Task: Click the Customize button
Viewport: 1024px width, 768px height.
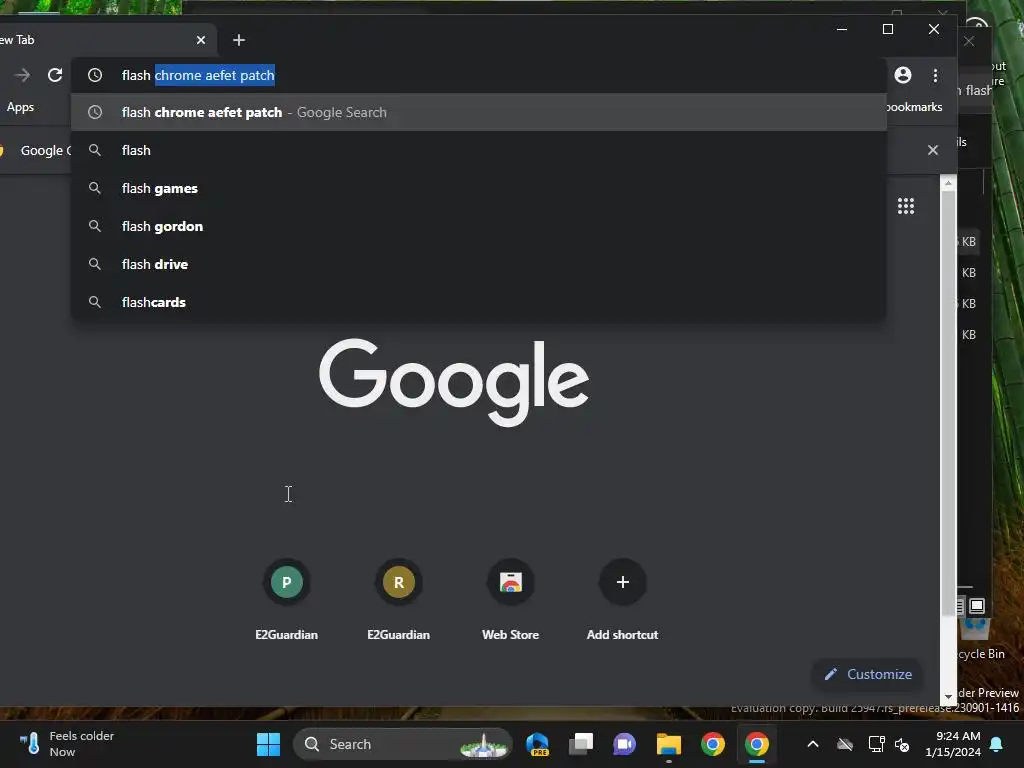Action: (868, 674)
